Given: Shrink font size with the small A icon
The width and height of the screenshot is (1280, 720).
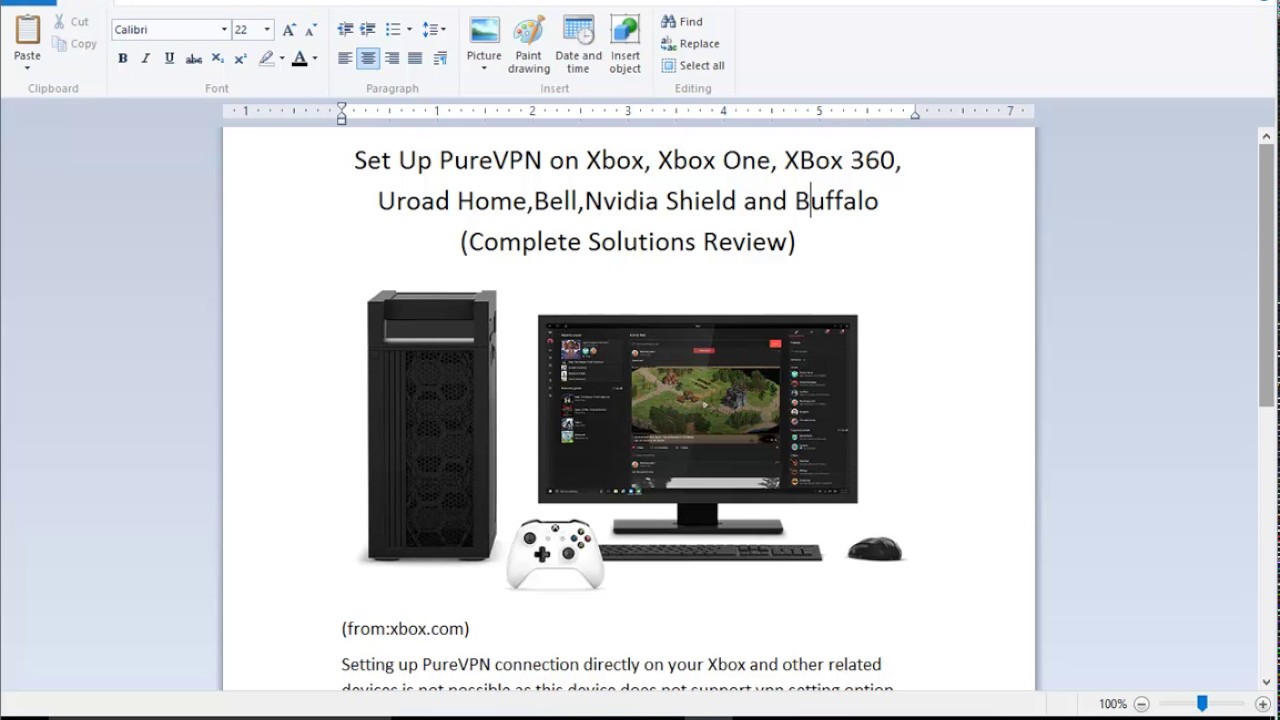Looking at the screenshot, I should (309, 30).
